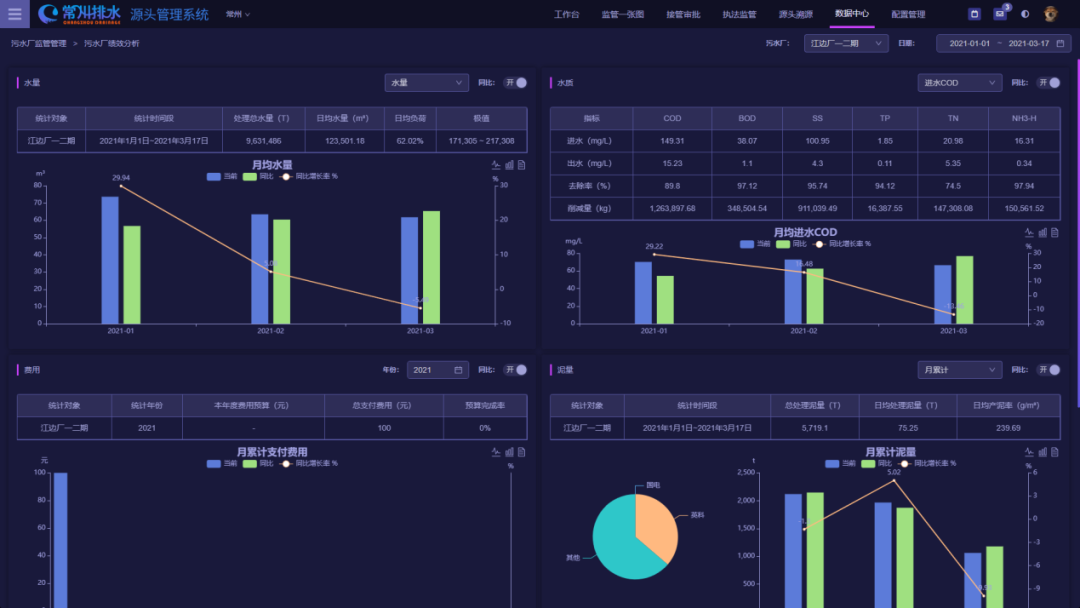This screenshot has height=608, width=1080.
Task: Open data view for 月累计泥量 chart
Action: coord(1054,452)
